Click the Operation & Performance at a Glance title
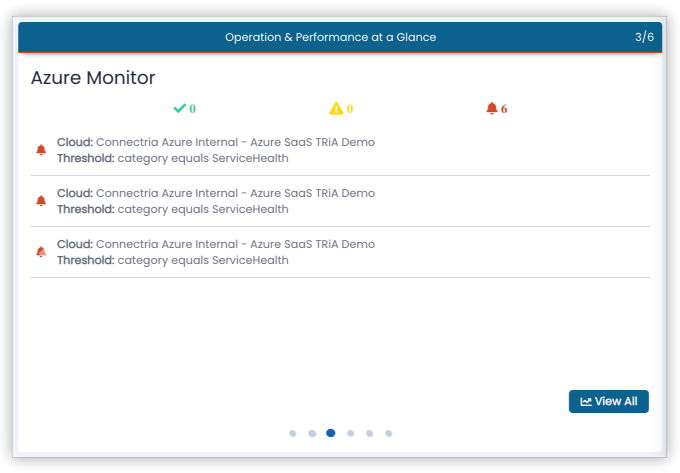The height and width of the screenshot is (473, 680). tap(330, 37)
